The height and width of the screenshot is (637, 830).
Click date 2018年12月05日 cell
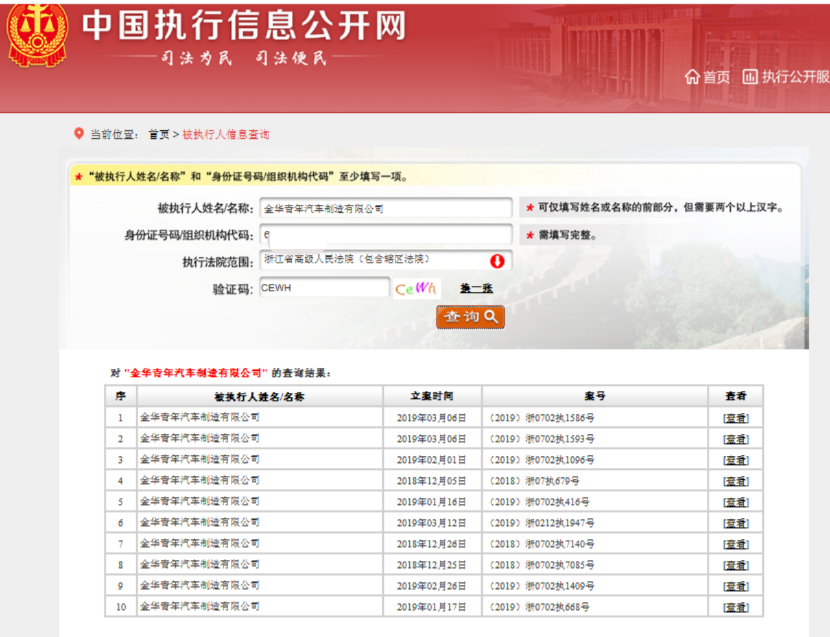pyautogui.click(x=431, y=481)
